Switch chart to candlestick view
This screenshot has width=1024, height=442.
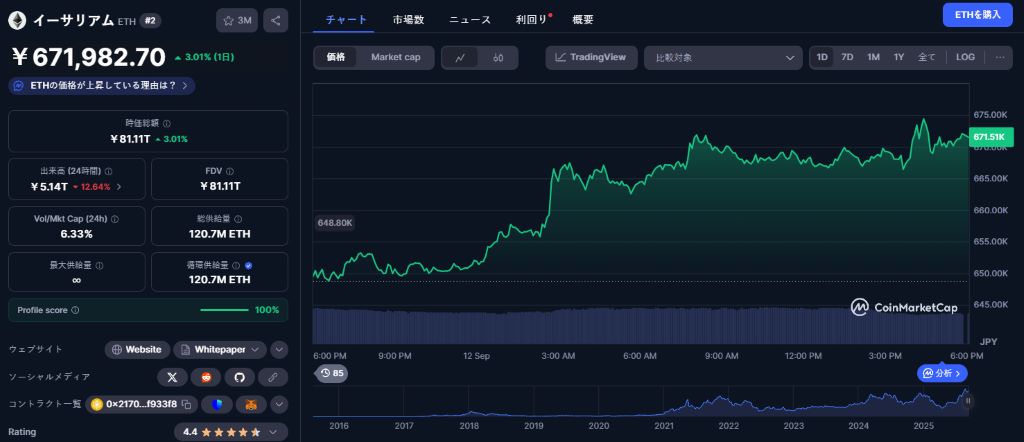(497, 58)
